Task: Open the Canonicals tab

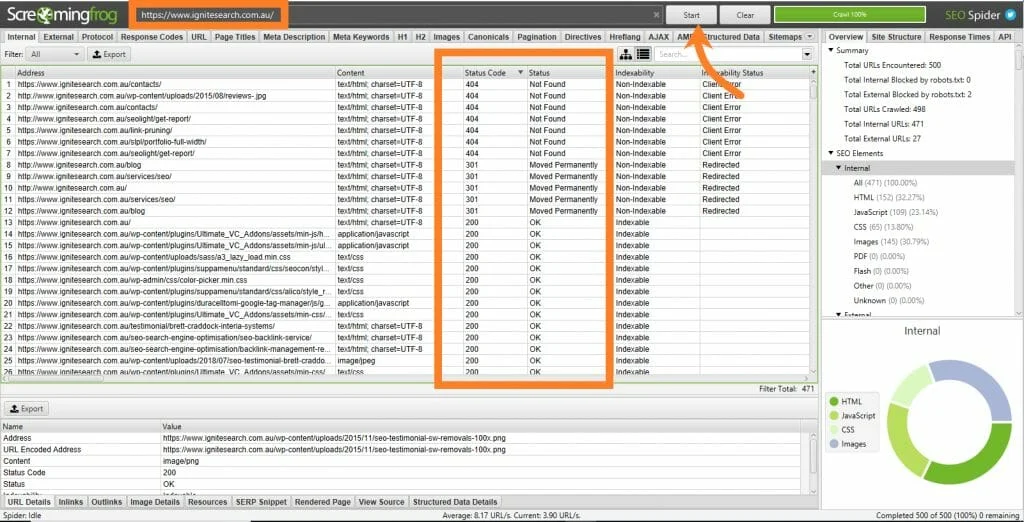Action: (x=488, y=37)
